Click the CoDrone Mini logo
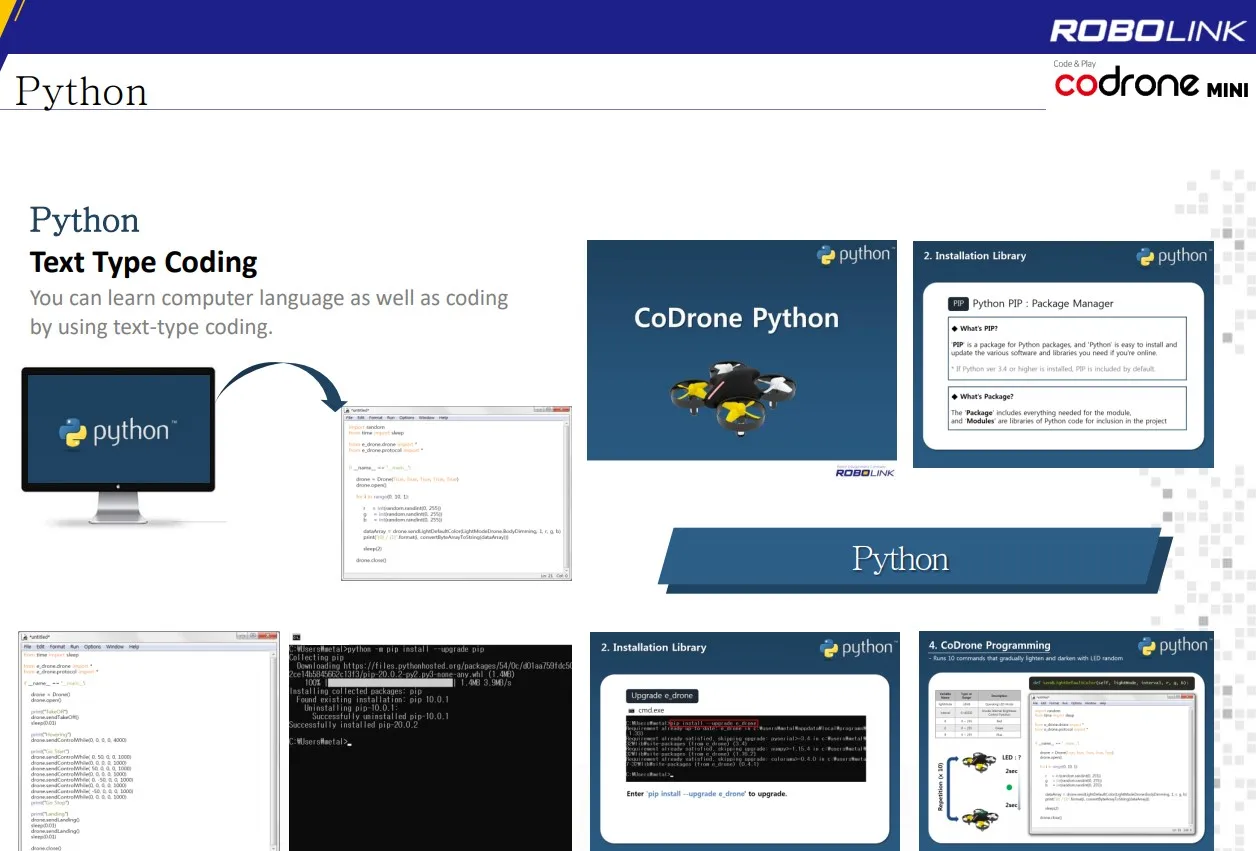 pyautogui.click(x=1150, y=84)
